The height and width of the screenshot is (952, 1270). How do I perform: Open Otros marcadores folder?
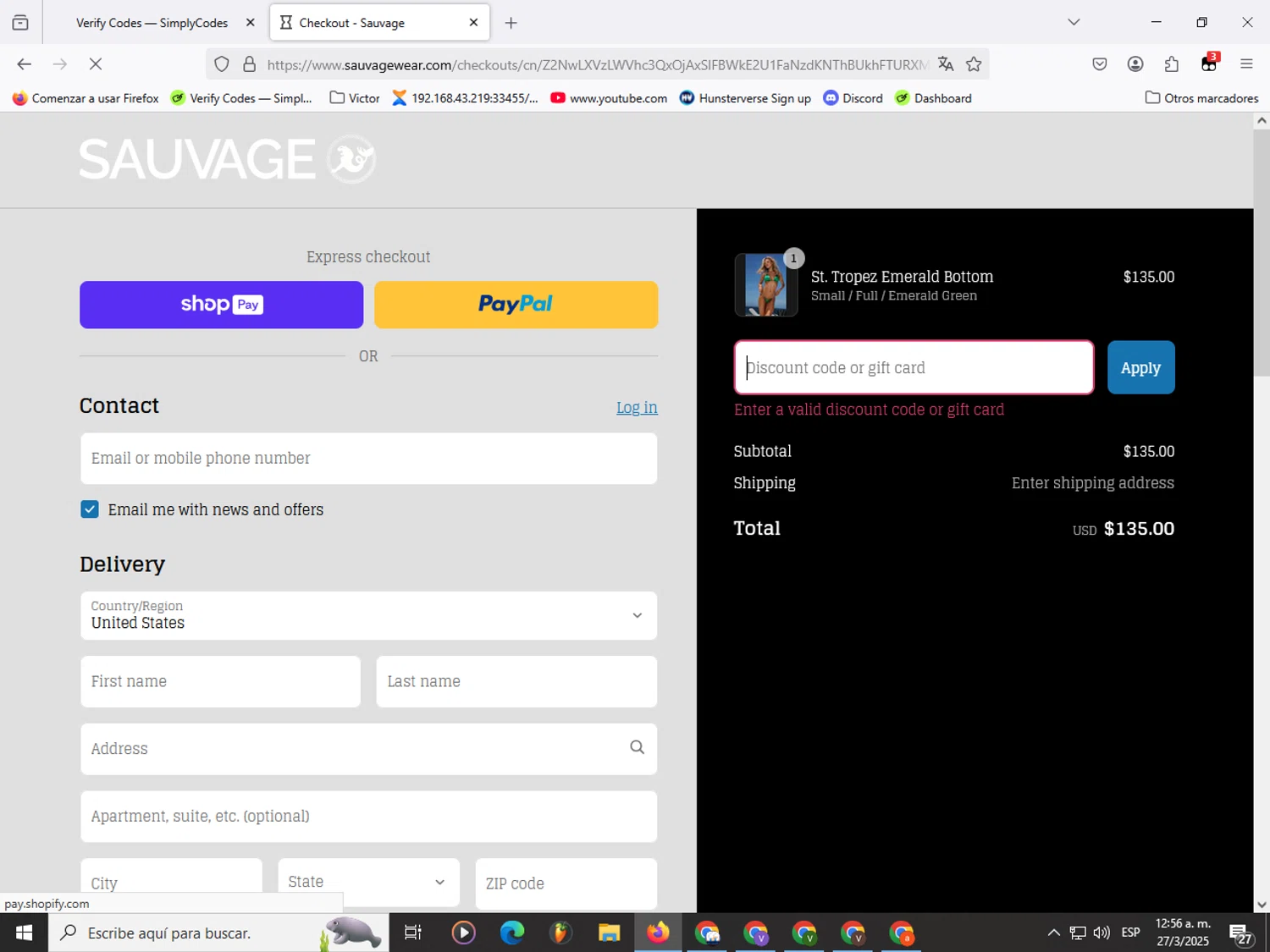pos(1201,98)
